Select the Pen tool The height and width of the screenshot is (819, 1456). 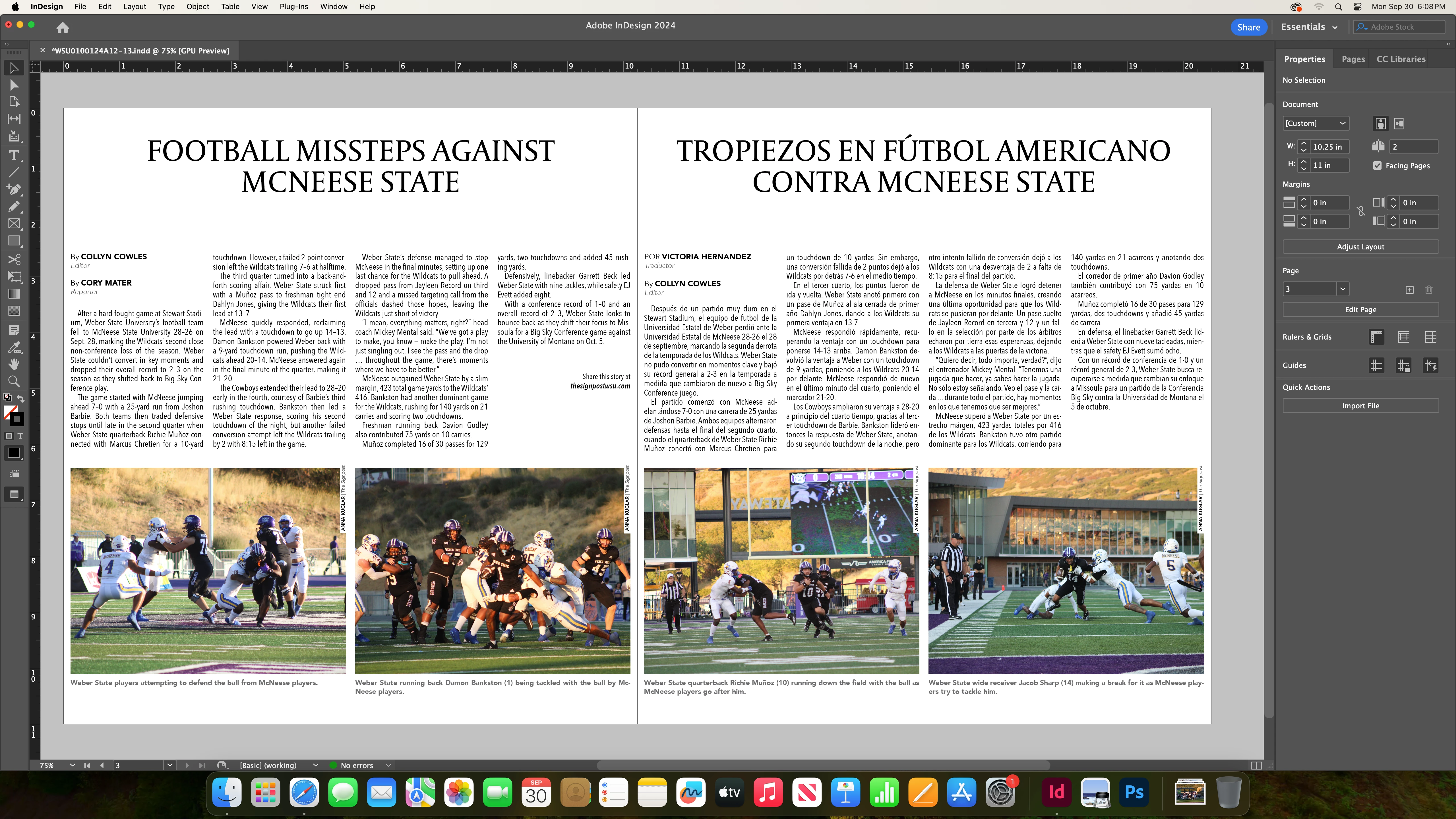pos(14,189)
